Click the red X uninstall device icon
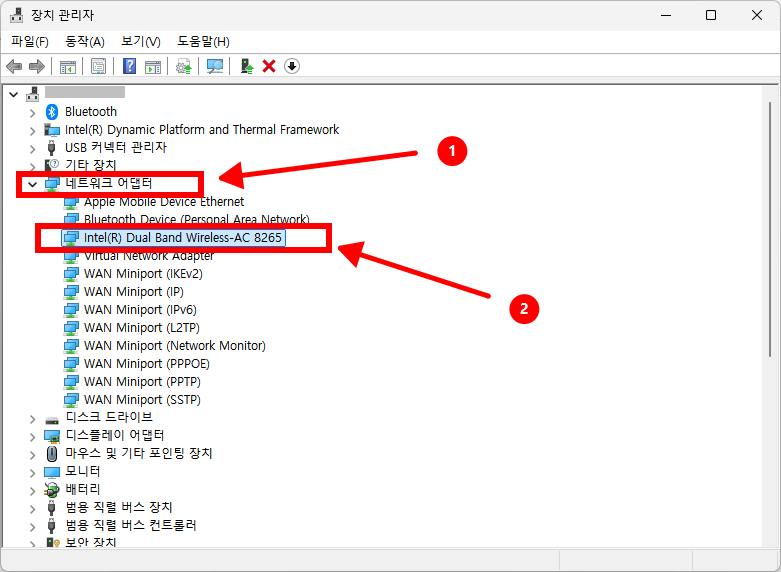Screen dimensions: 781x572 coord(268,66)
